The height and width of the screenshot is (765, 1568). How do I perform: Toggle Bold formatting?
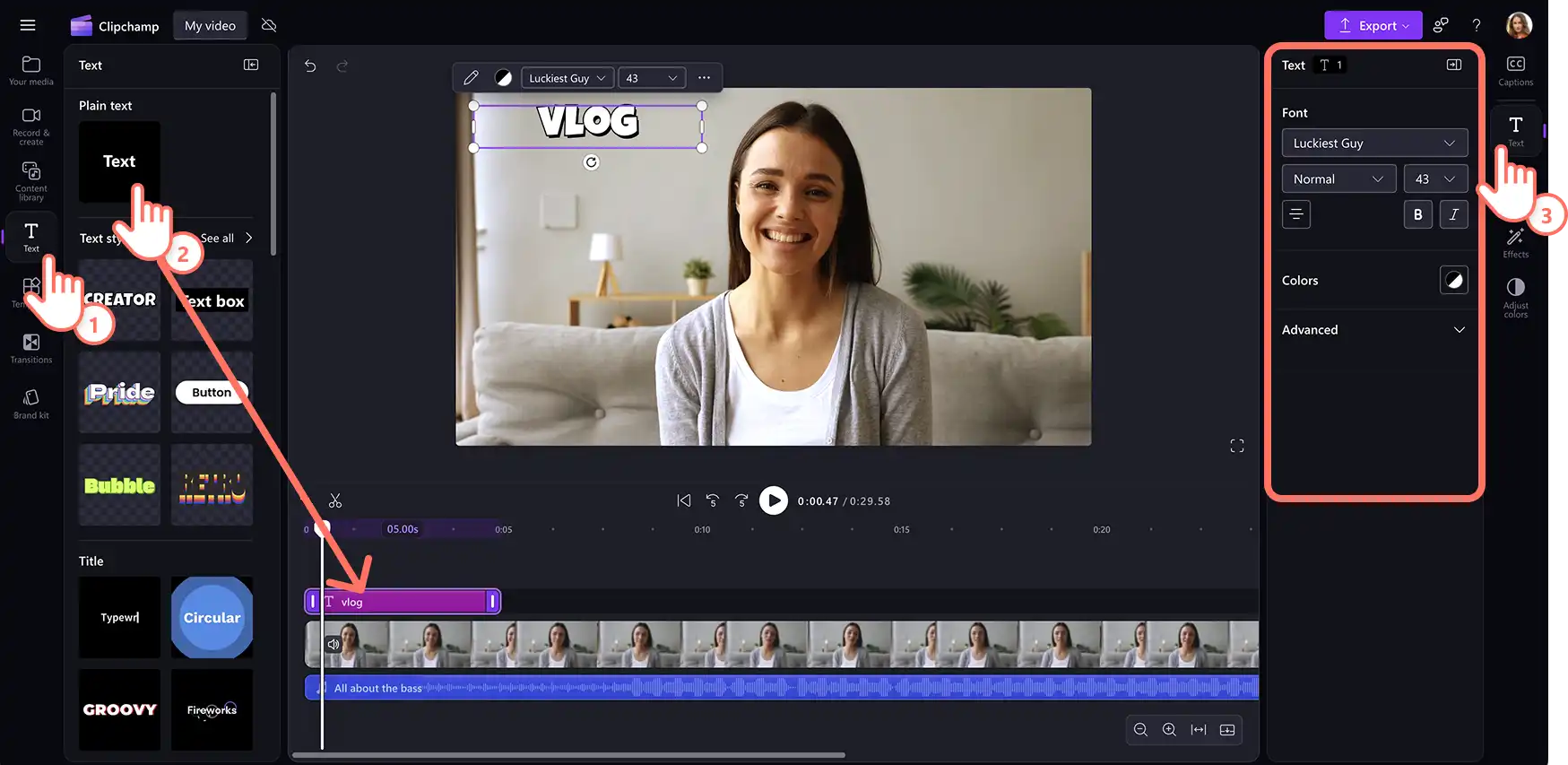click(x=1417, y=214)
